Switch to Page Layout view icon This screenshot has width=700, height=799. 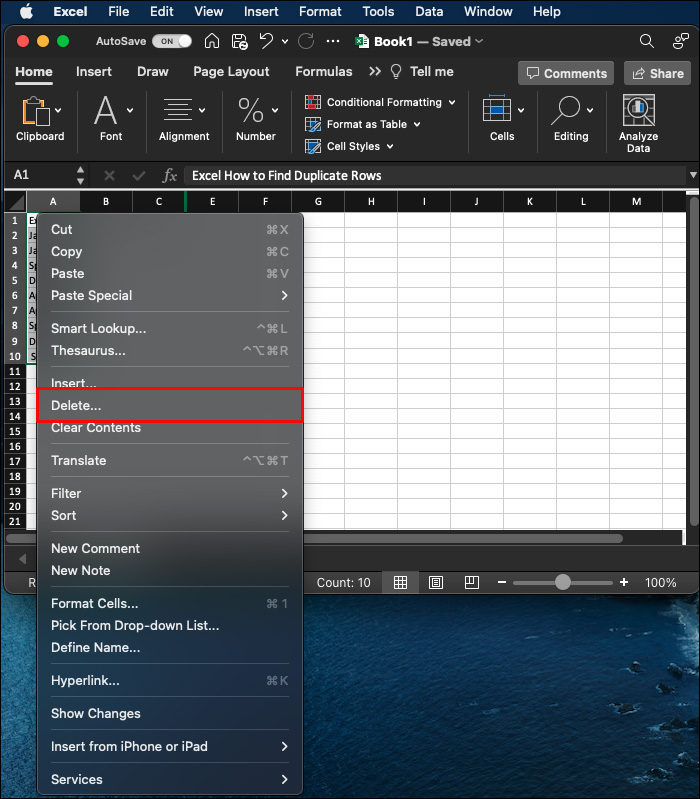(436, 582)
